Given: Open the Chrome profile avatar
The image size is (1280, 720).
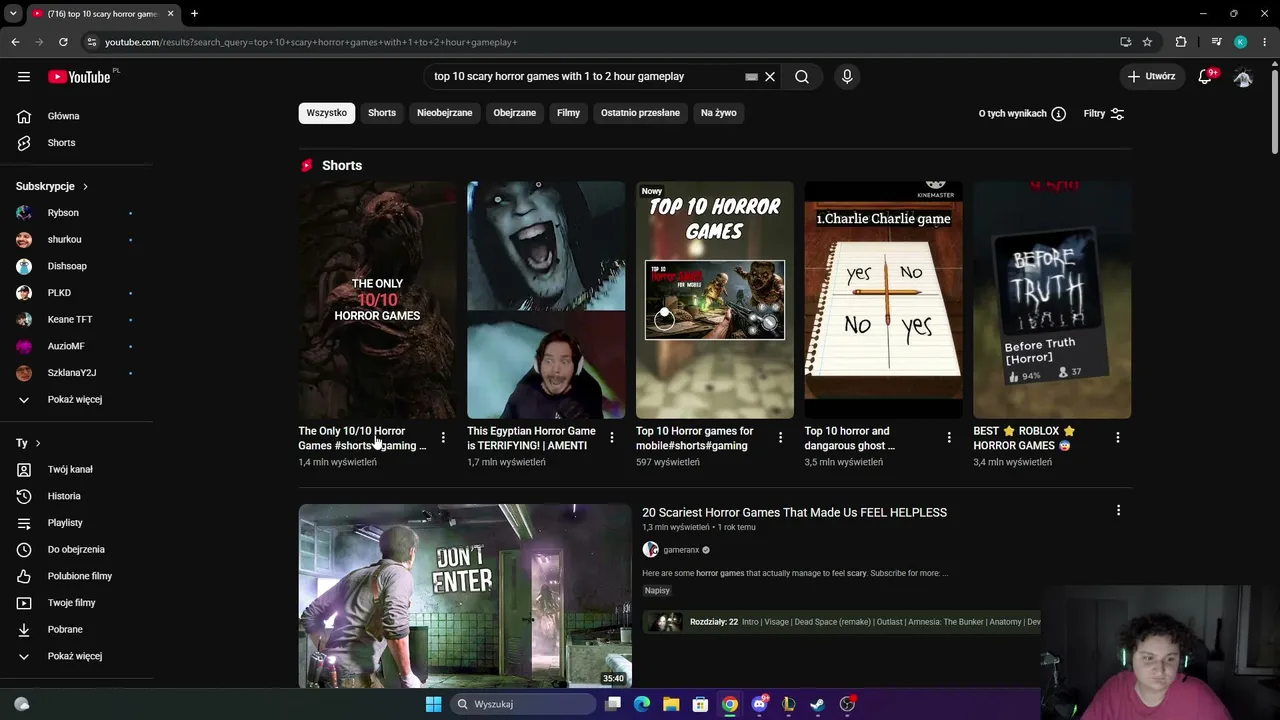Looking at the screenshot, I should pyautogui.click(x=1241, y=42).
